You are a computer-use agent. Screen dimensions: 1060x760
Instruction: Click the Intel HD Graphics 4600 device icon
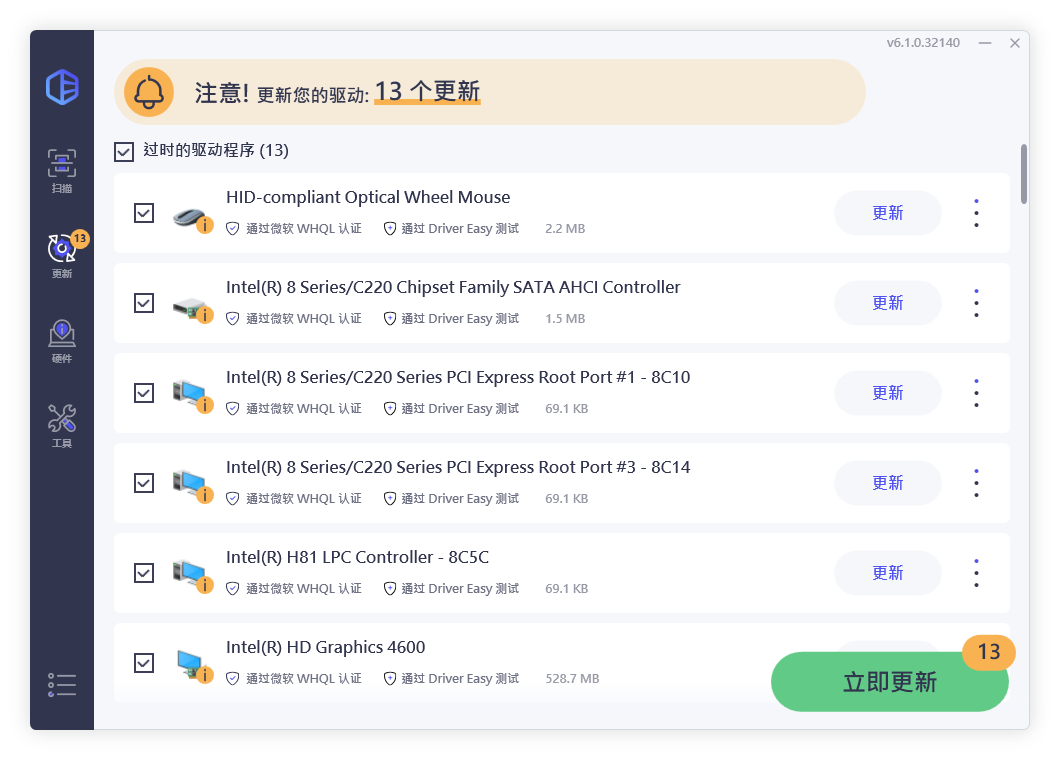click(x=188, y=663)
